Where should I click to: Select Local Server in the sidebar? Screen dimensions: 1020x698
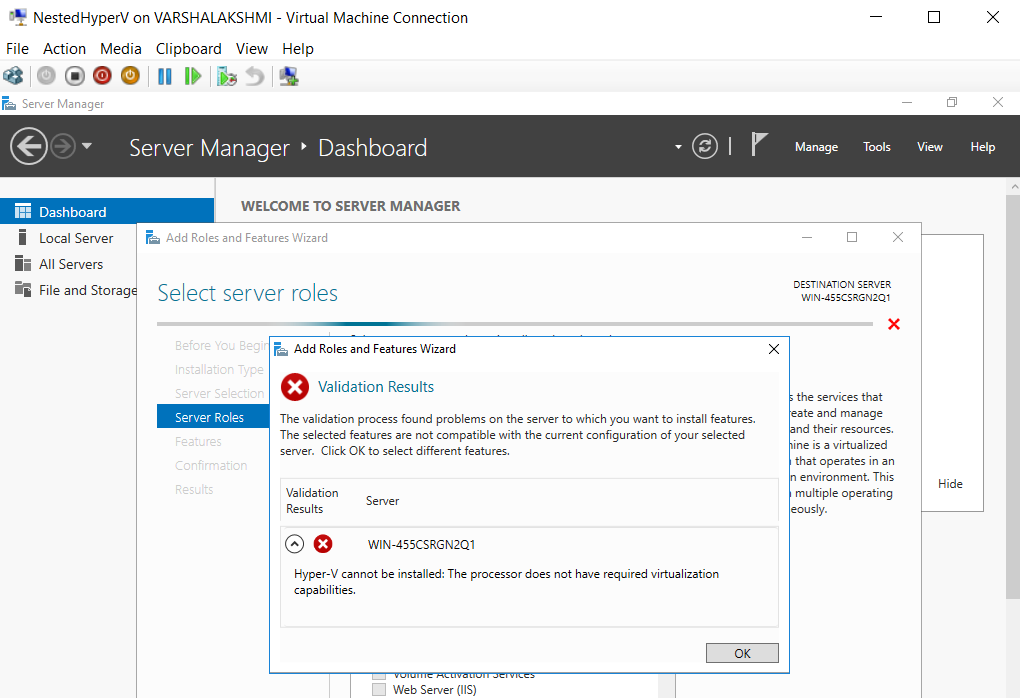[x=77, y=238]
